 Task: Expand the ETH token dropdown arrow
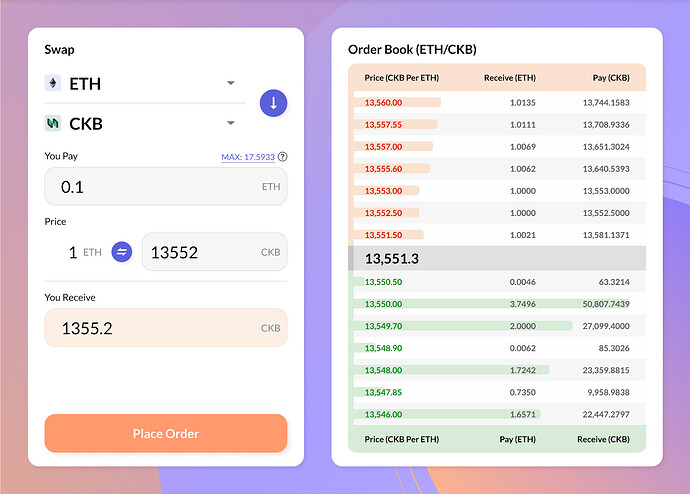pos(231,83)
